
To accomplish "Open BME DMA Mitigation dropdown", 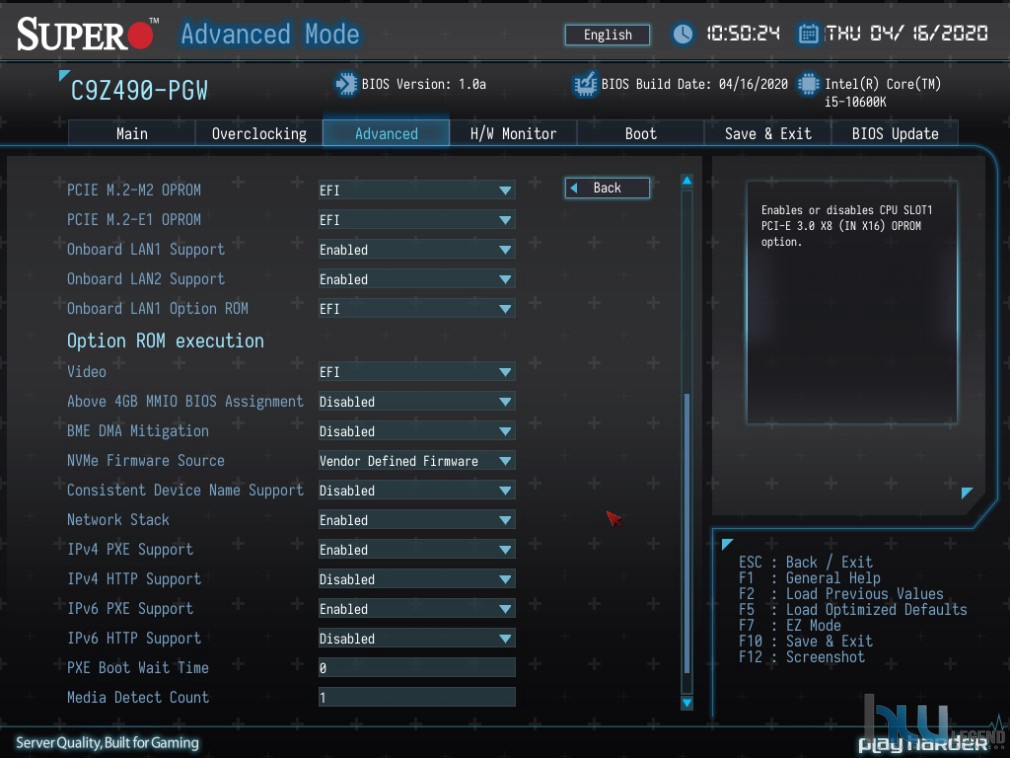I will click(x=417, y=431).
